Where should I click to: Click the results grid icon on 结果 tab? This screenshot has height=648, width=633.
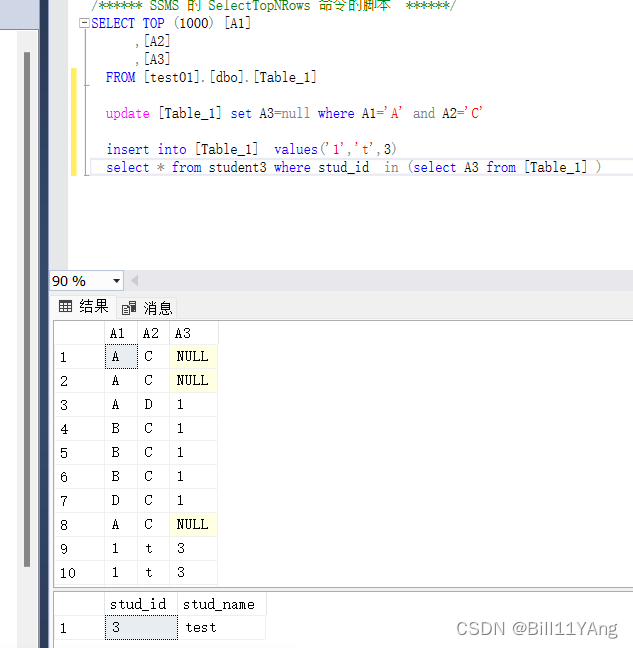[x=65, y=306]
